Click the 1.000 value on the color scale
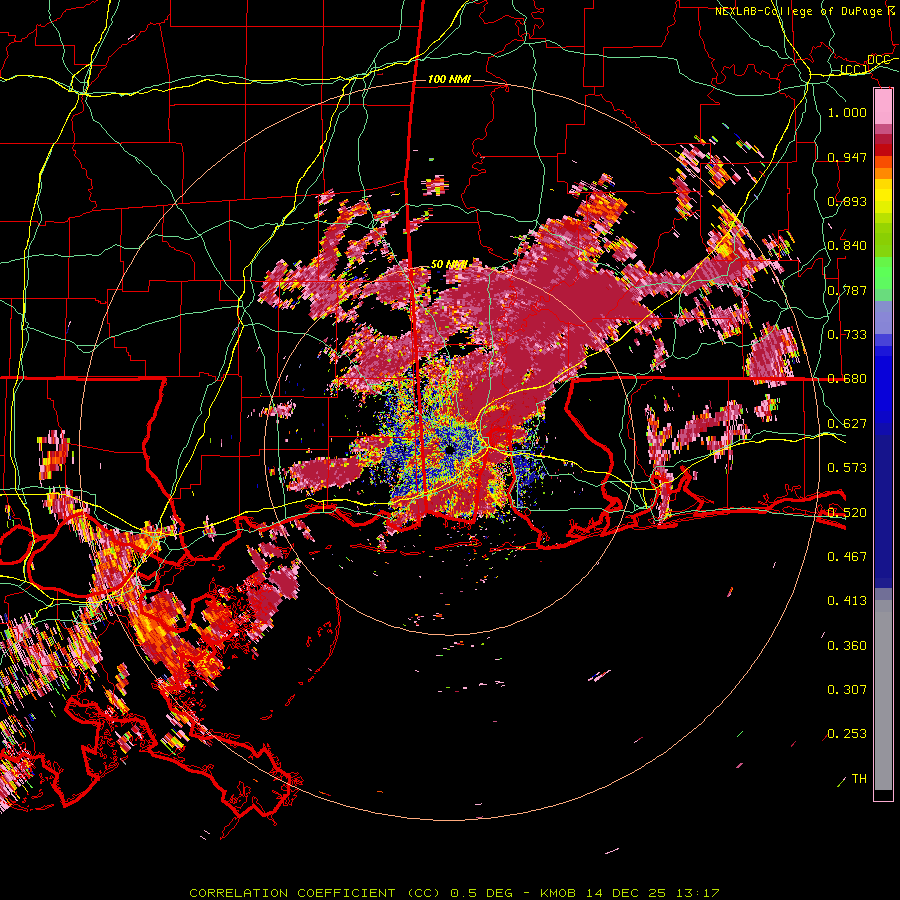The height and width of the screenshot is (900, 900). point(847,112)
